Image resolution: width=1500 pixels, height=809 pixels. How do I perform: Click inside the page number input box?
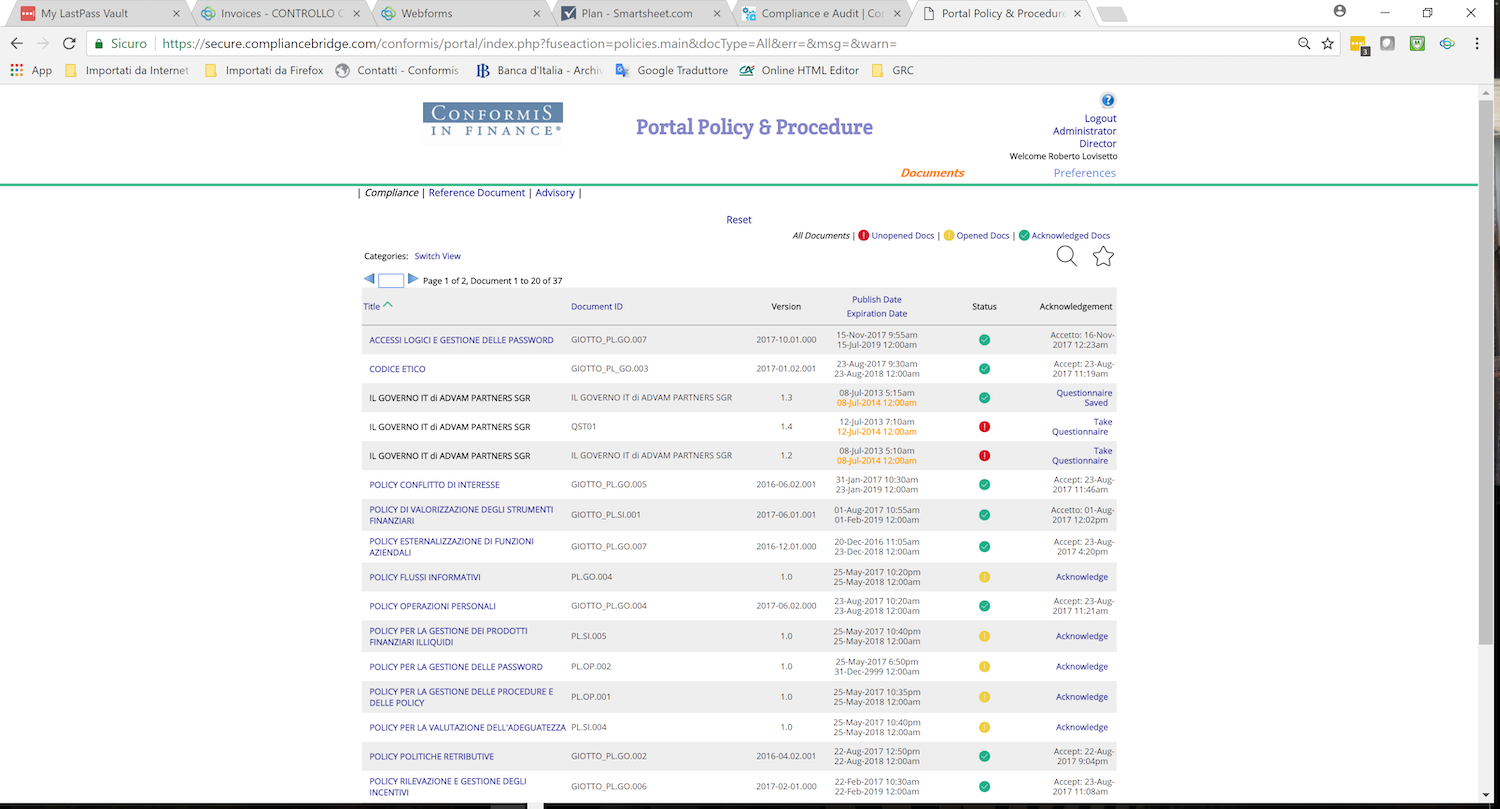click(x=390, y=281)
